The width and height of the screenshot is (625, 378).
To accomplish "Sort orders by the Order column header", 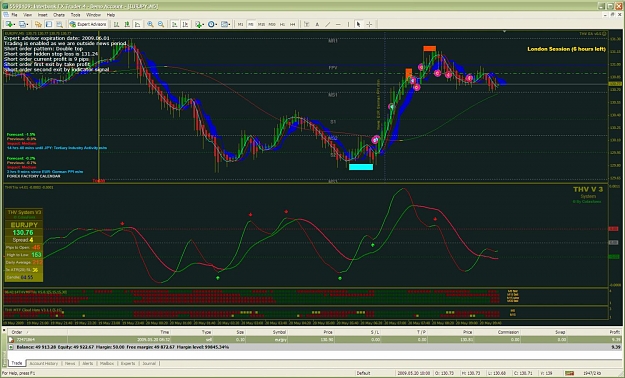I will (x=37, y=332).
